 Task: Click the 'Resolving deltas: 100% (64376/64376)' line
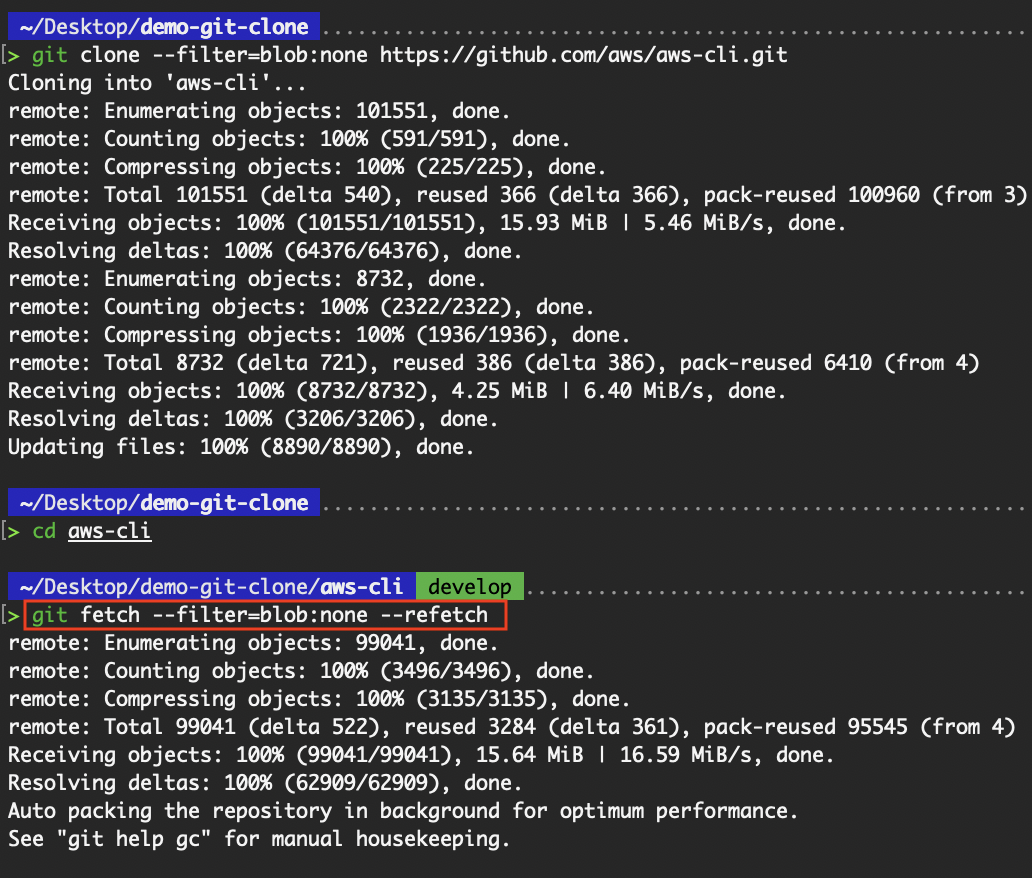coord(265,251)
